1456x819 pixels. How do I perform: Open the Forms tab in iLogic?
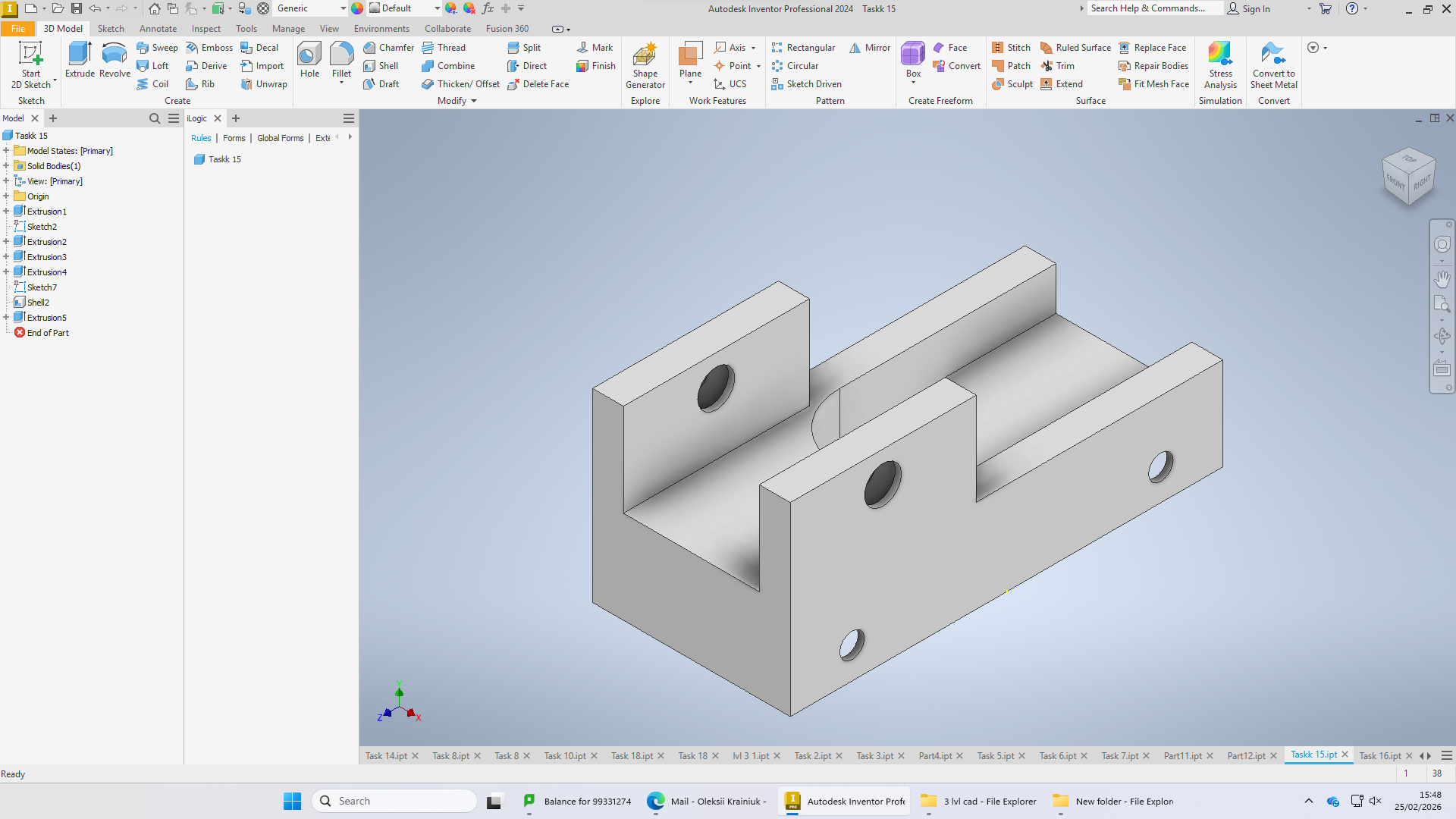(x=234, y=138)
